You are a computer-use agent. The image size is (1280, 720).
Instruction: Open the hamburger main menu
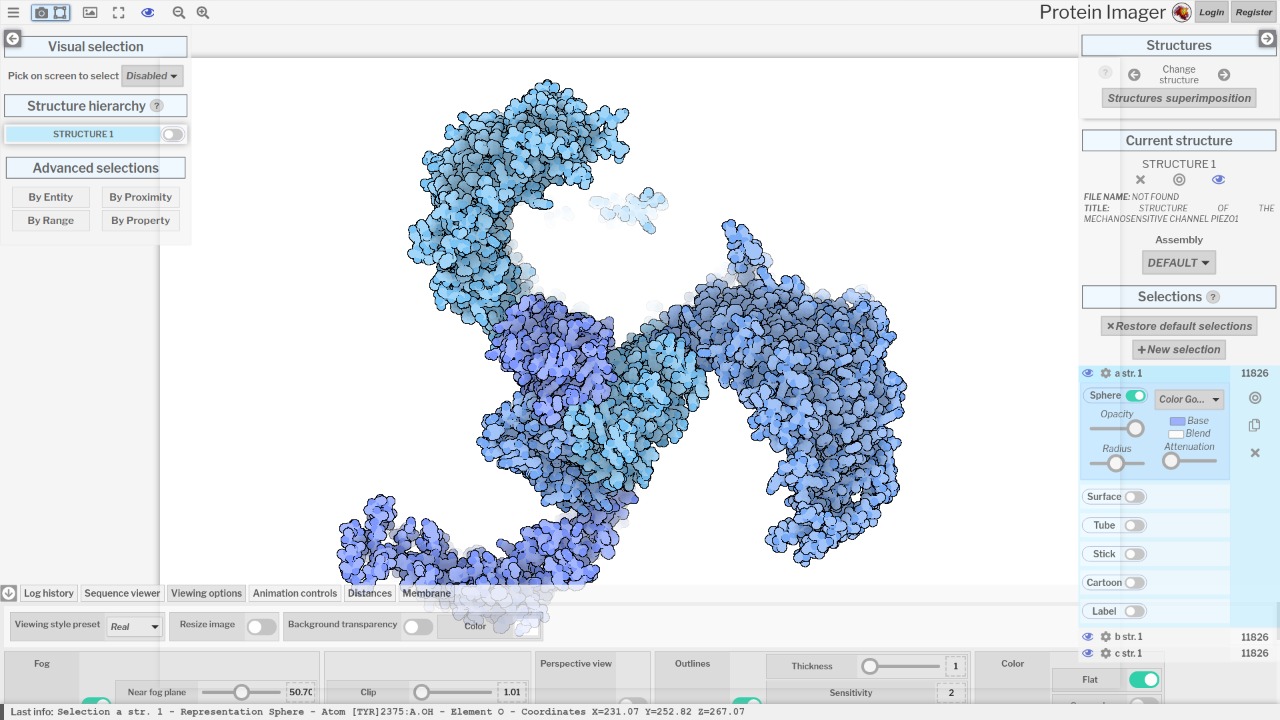[13, 13]
